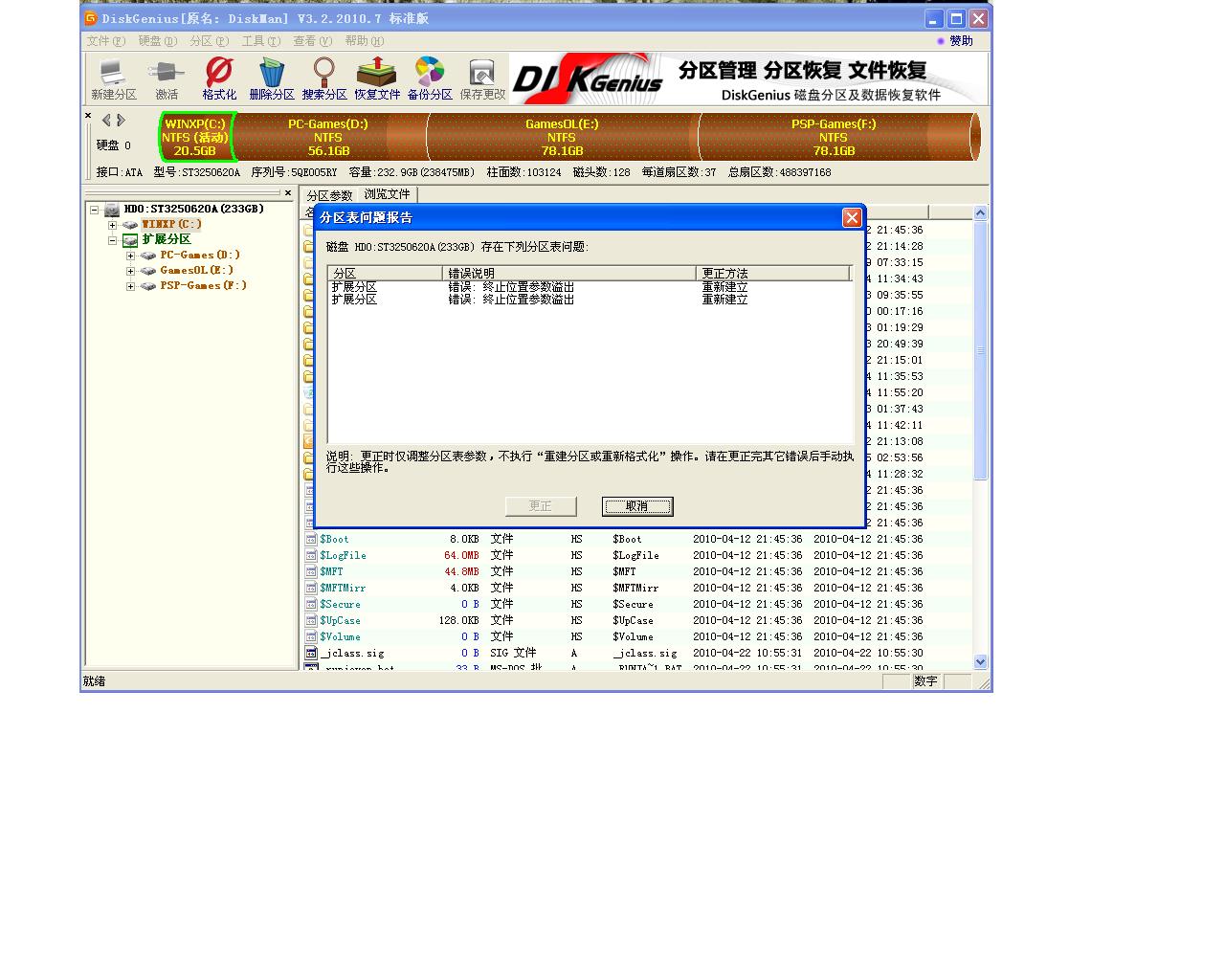Select WINXP(C:) in the tree
The image size is (1225, 980).
point(172,224)
